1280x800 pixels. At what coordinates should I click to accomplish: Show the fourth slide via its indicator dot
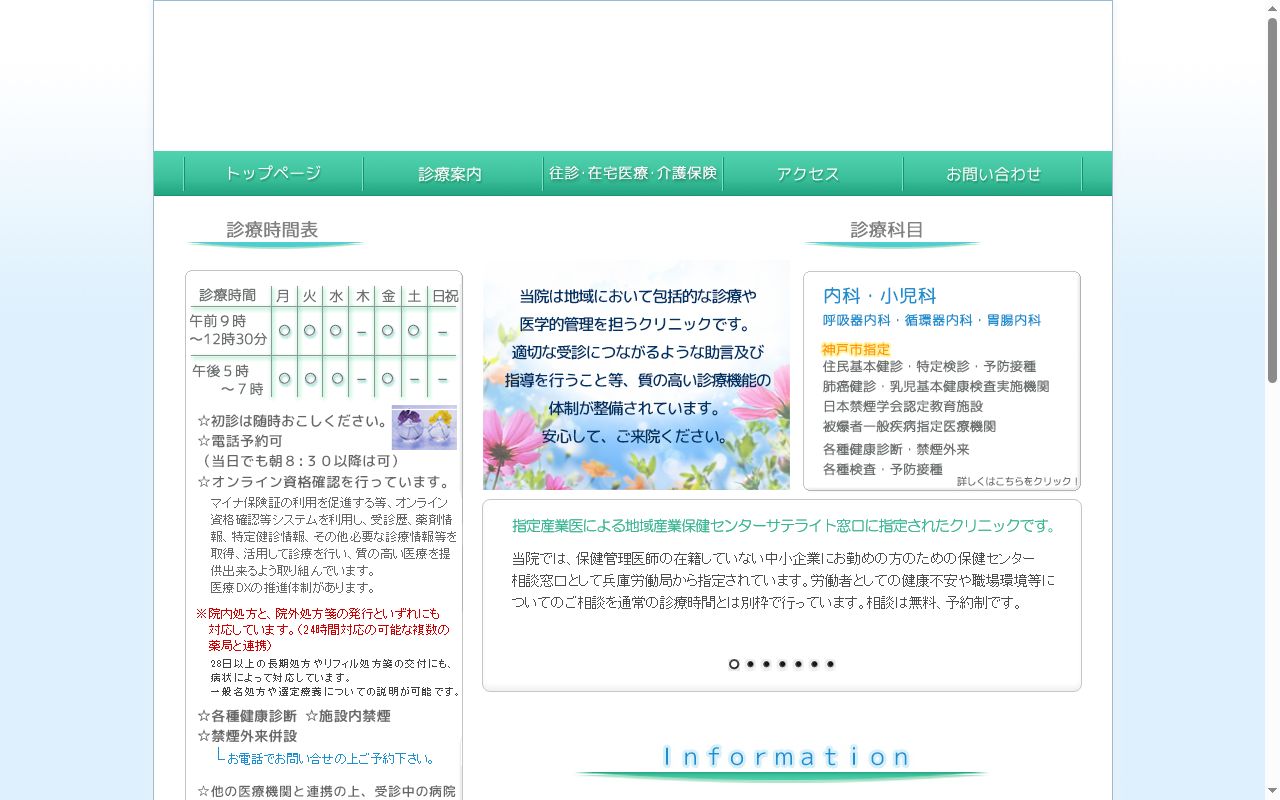coord(782,664)
